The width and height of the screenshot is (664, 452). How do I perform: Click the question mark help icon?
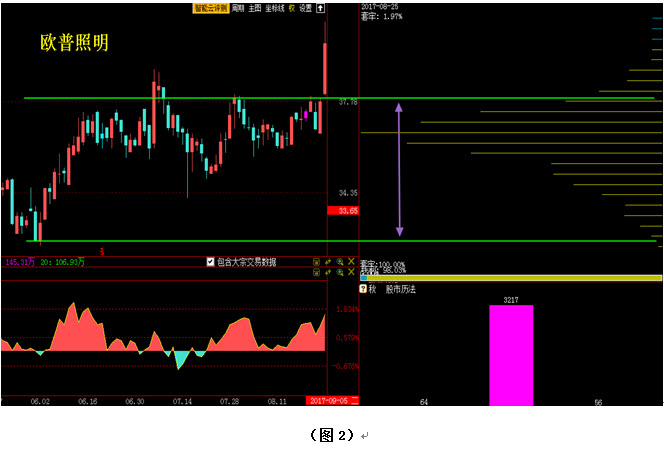[362, 288]
